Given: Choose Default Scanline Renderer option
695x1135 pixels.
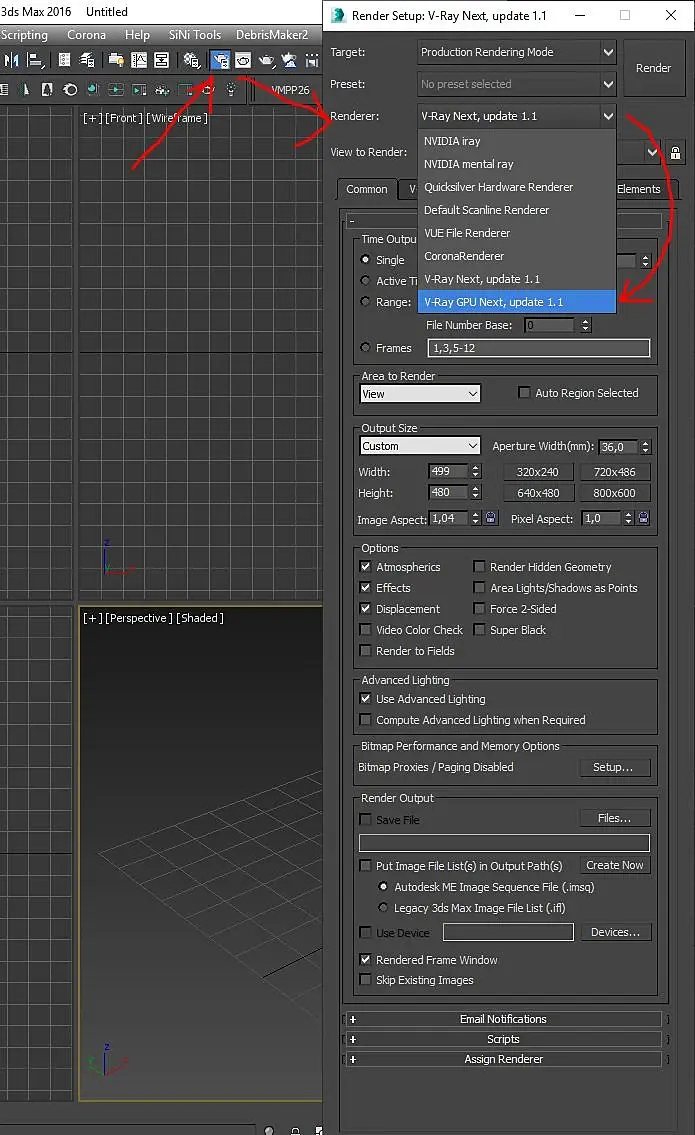Looking at the screenshot, I should [517, 210].
